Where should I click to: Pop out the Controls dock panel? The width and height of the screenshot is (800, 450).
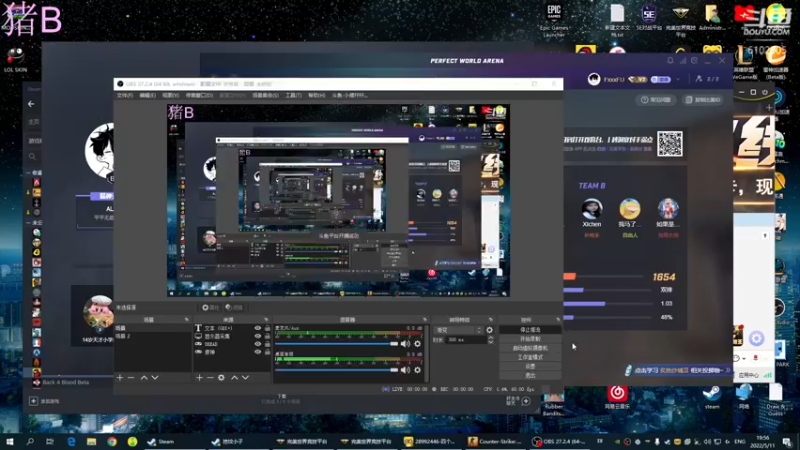point(558,319)
